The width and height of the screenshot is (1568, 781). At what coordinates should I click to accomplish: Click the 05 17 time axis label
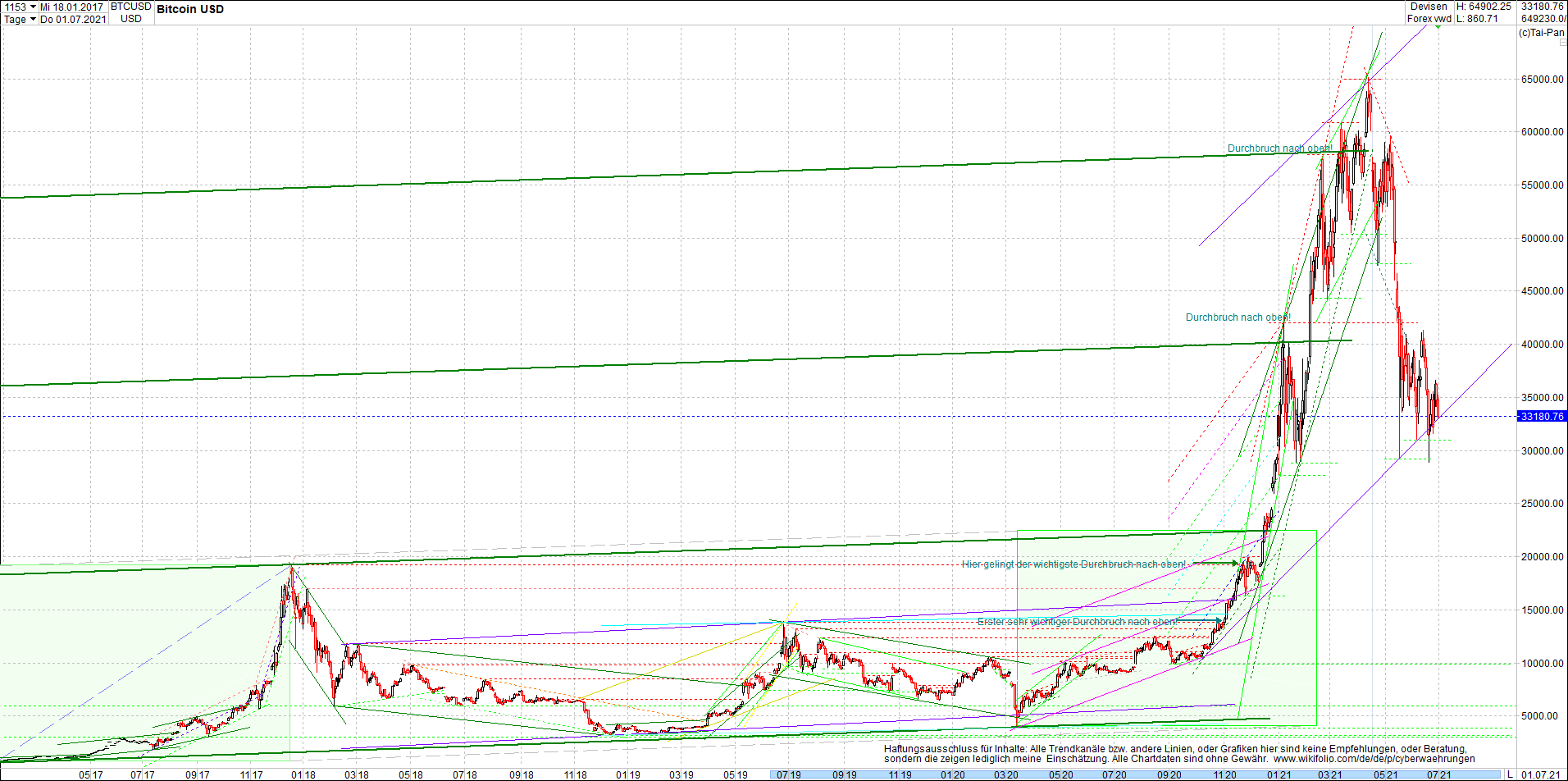[91, 775]
